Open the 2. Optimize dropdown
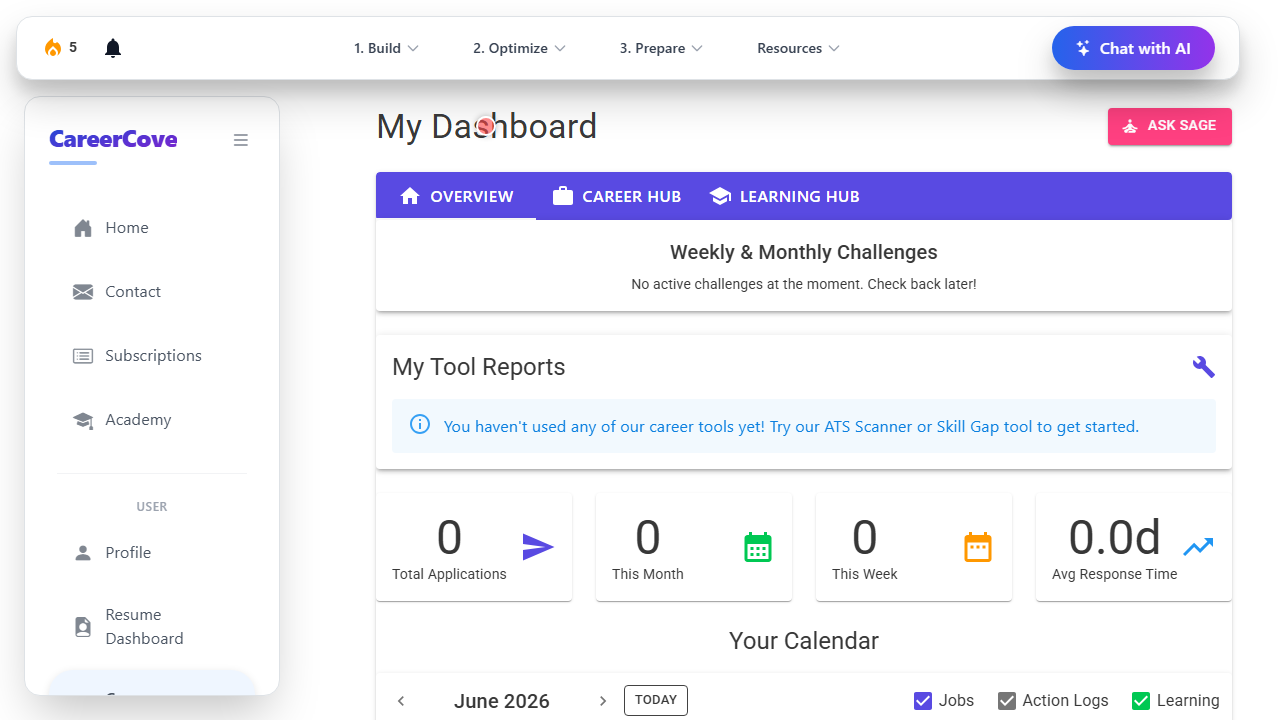Image resolution: width=1280 pixels, height=720 pixels. pyautogui.click(x=519, y=48)
